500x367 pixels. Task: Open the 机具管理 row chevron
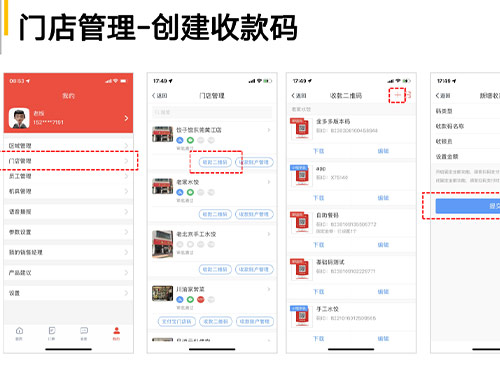pyautogui.click(x=126, y=191)
